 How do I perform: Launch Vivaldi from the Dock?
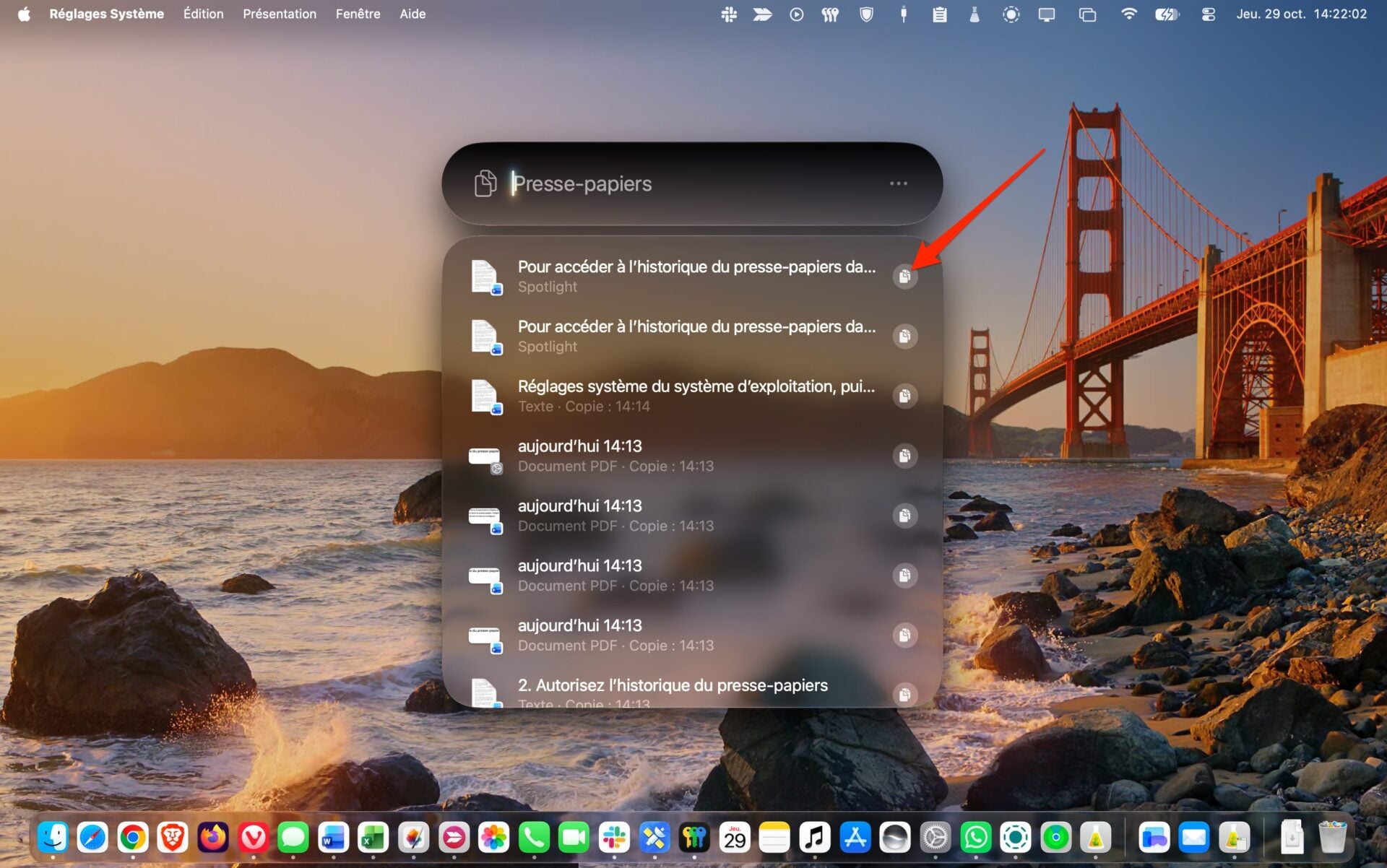(x=253, y=838)
